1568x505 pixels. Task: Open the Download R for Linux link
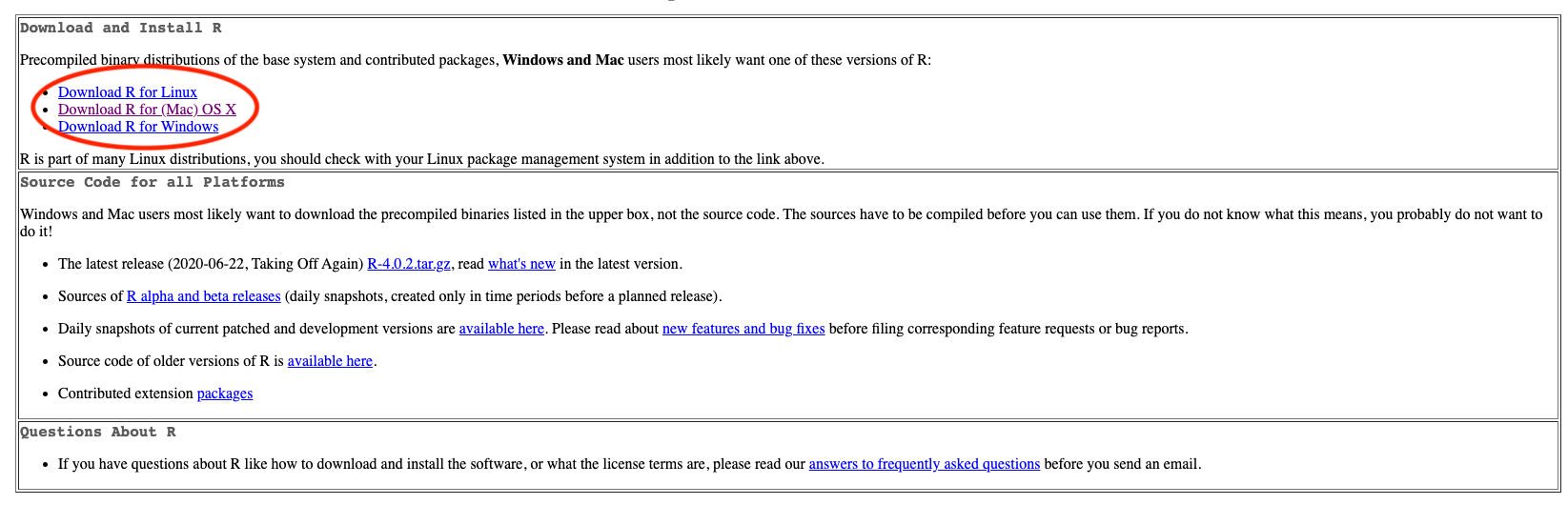(127, 92)
